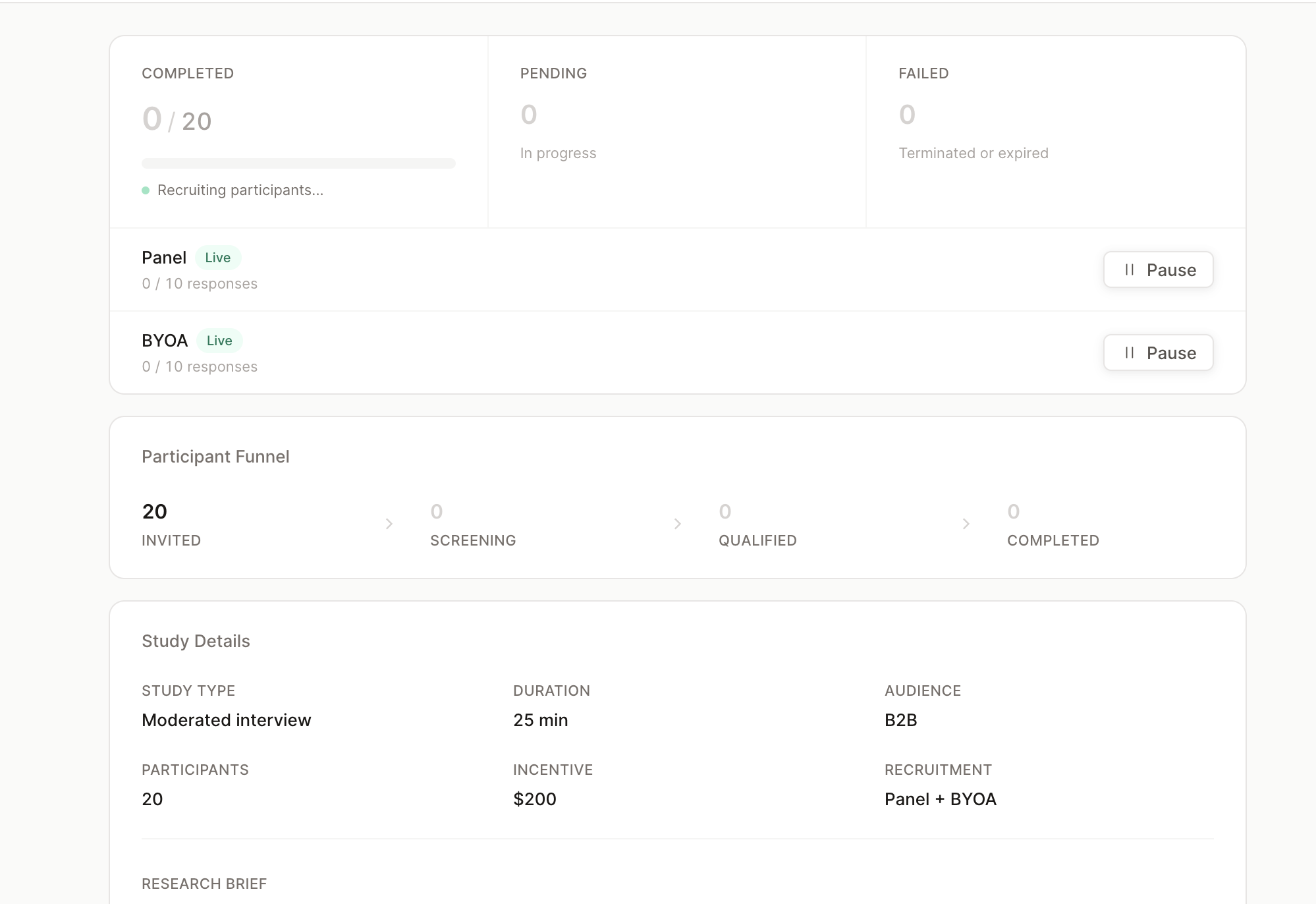Expand the INVITED funnel stage showing 20

click(x=171, y=524)
